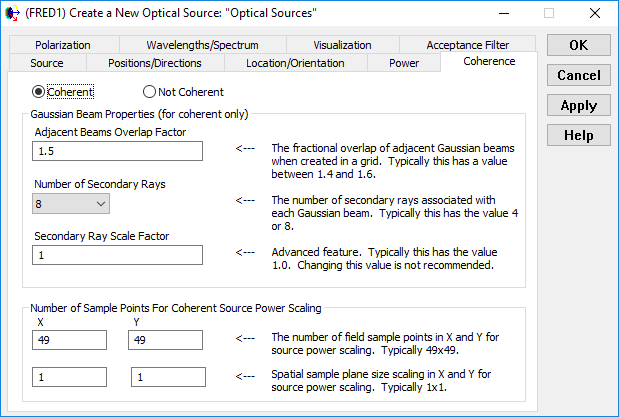619x417 pixels.
Task: Open the Wavelengths/Spectrum tab
Action: (202, 45)
